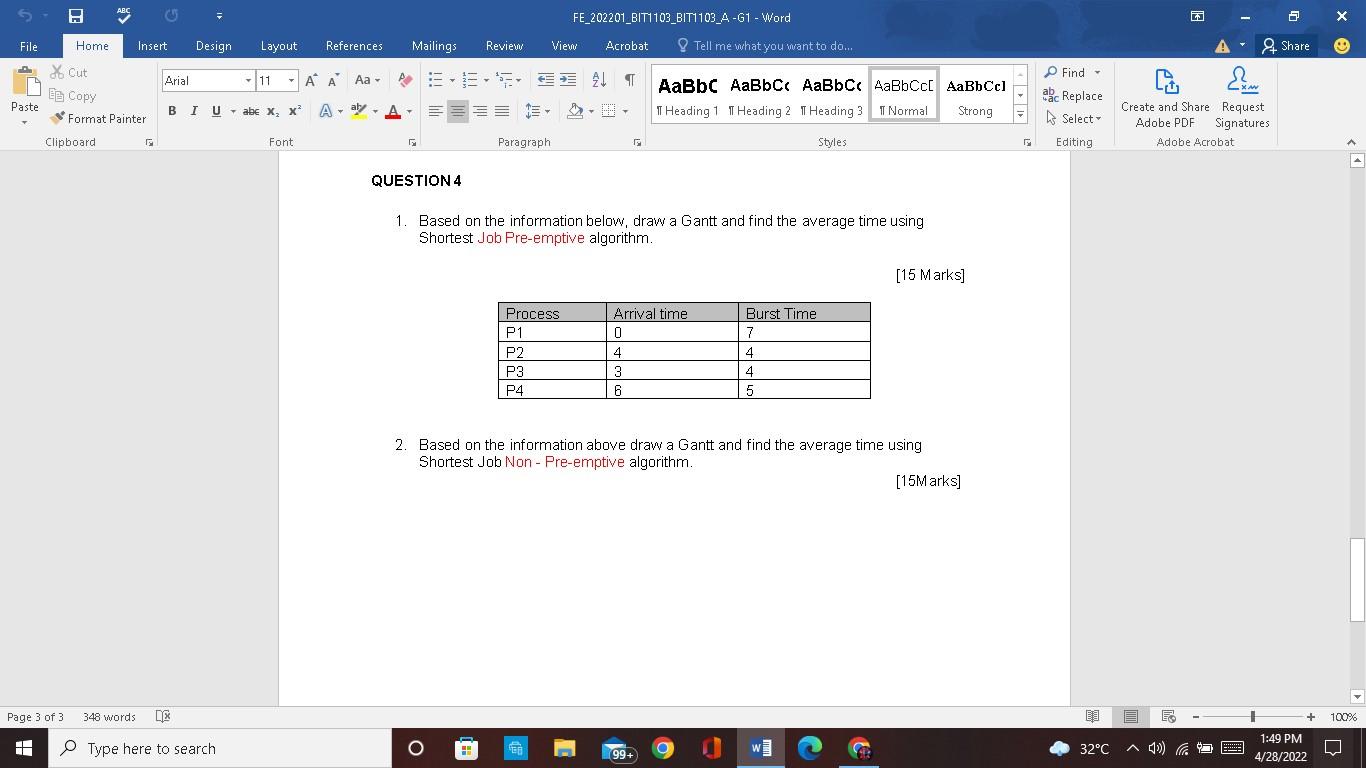The image size is (1366, 768).
Task: Select the Strikethrough formatting icon
Action: (x=251, y=111)
